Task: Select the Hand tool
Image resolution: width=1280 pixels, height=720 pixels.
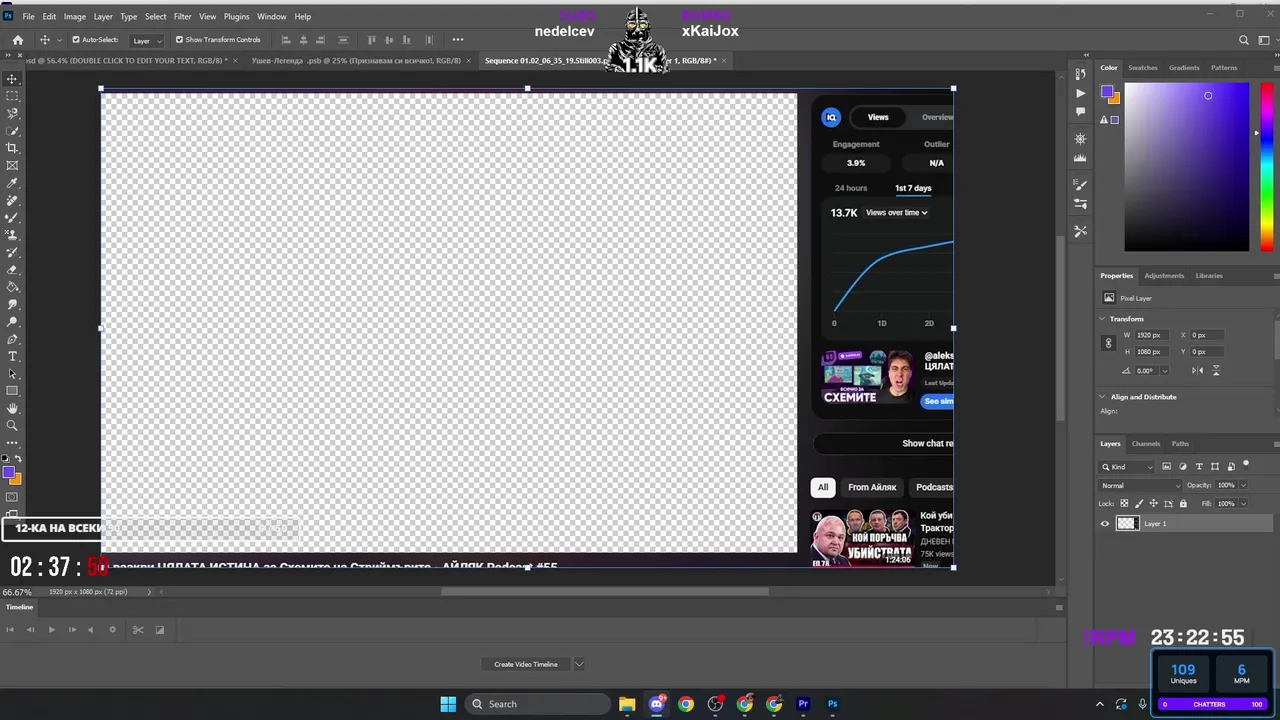Action: (x=12, y=408)
